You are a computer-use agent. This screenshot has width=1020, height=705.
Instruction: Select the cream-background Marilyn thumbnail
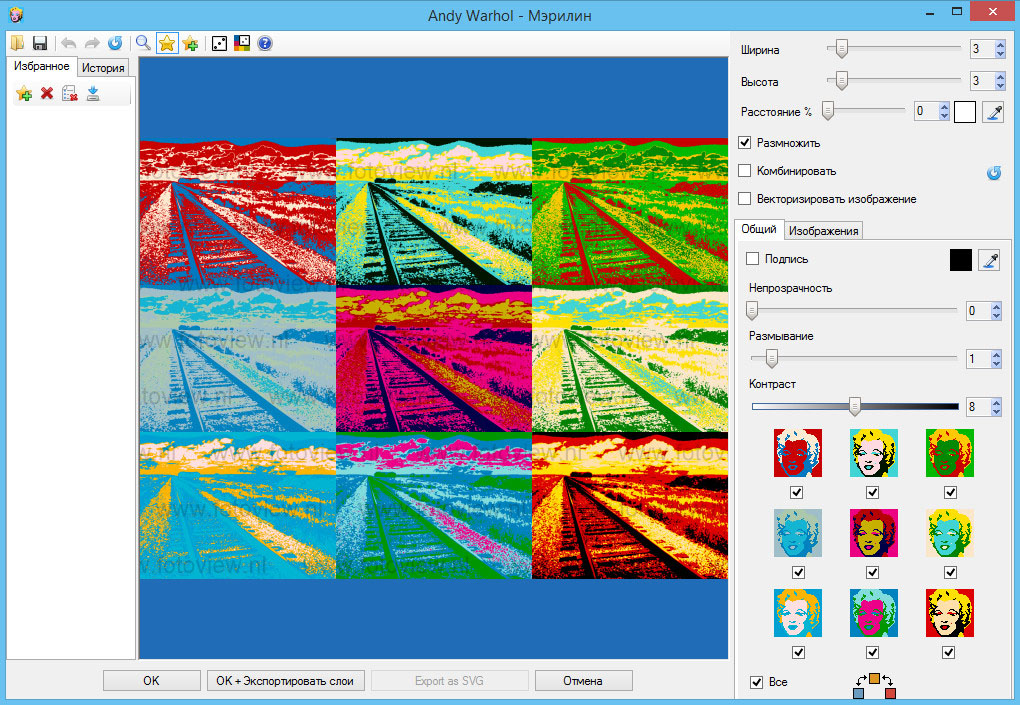pyautogui.click(x=950, y=533)
